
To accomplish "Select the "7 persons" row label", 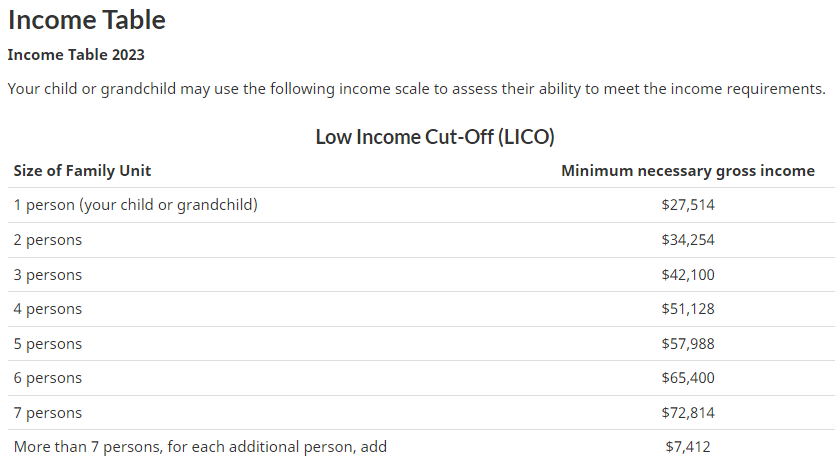I will pos(48,413).
